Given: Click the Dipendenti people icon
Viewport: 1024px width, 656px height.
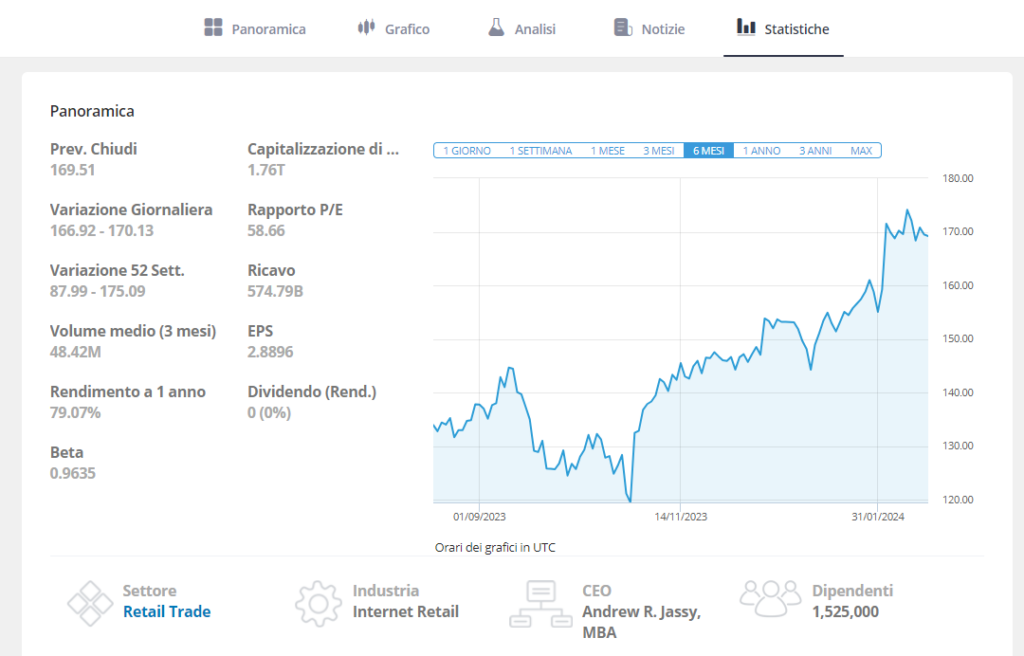Looking at the screenshot, I should (771, 599).
